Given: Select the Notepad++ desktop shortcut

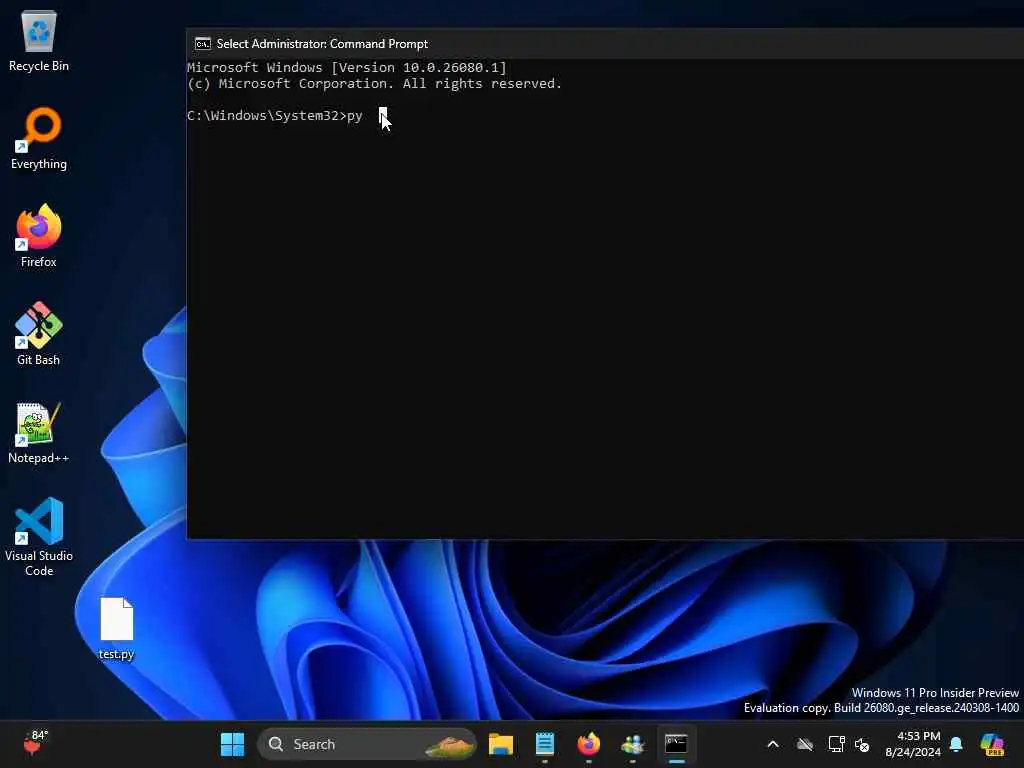Looking at the screenshot, I should [x=39, y=432].
